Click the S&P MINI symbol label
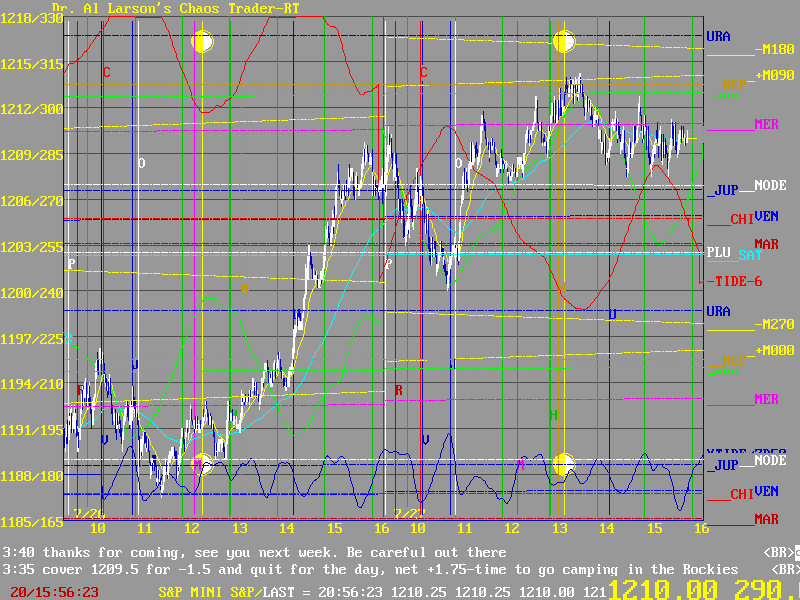Image resolution: width=800 pixels, height=600 pixels. tap(197, 592)
